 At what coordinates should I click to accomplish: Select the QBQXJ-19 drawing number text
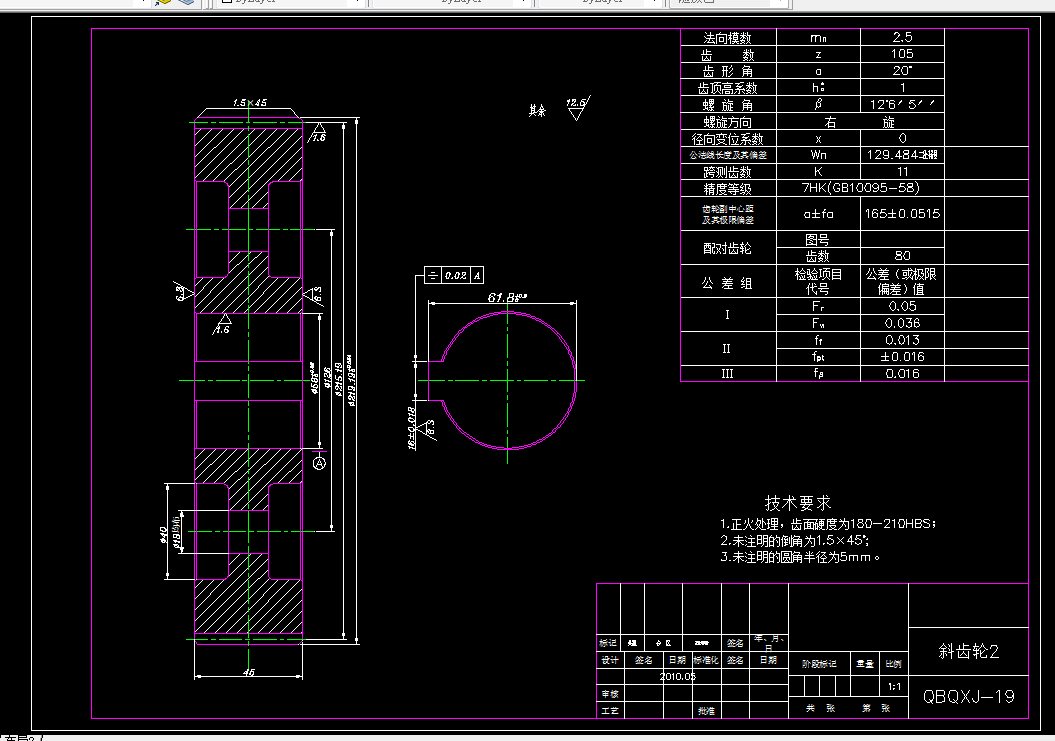pyautogui.click(x=969, y=697)
